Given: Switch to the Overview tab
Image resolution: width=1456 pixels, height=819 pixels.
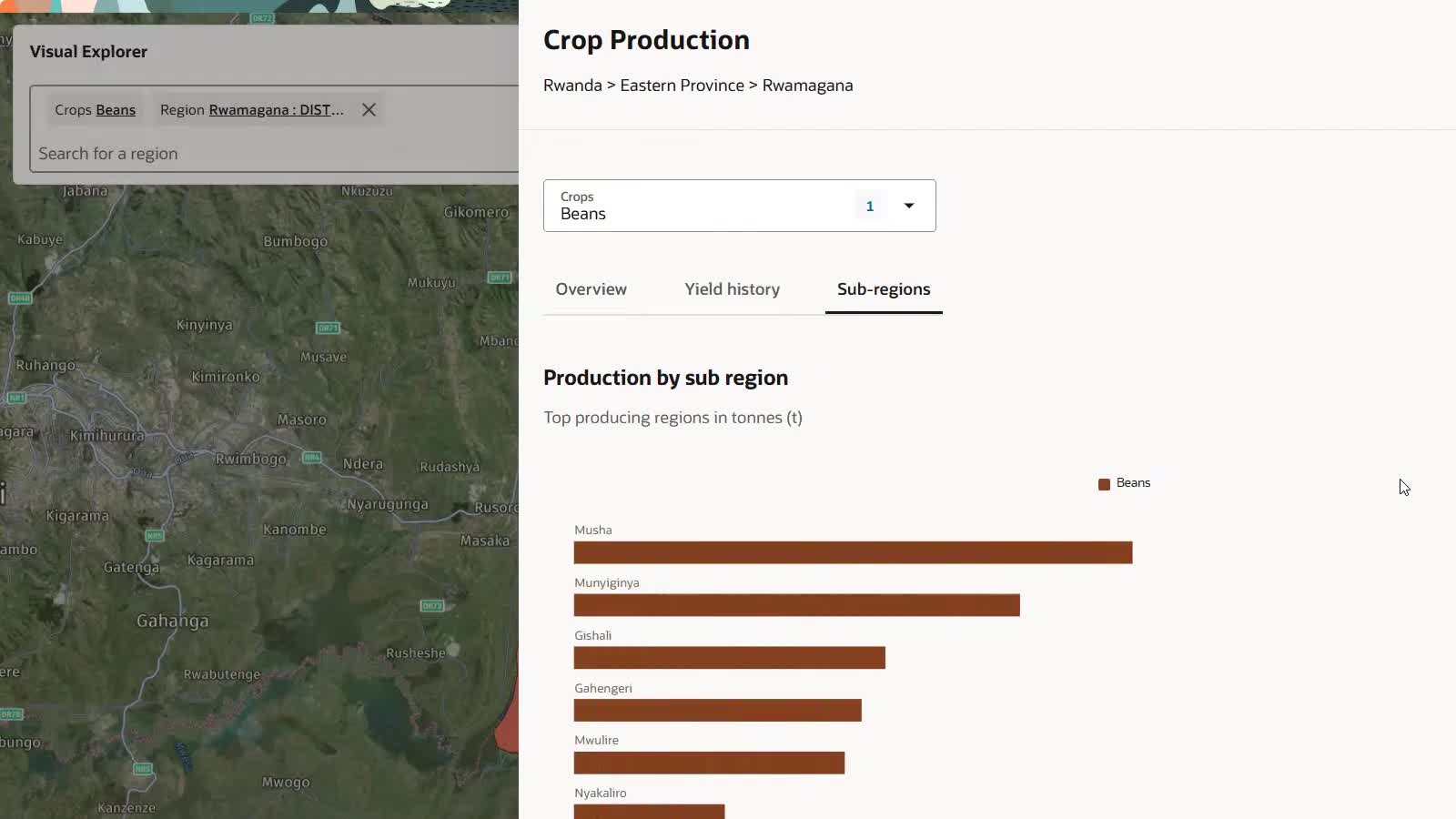Looking at the screenshot, I should click(x=591, y=289).
